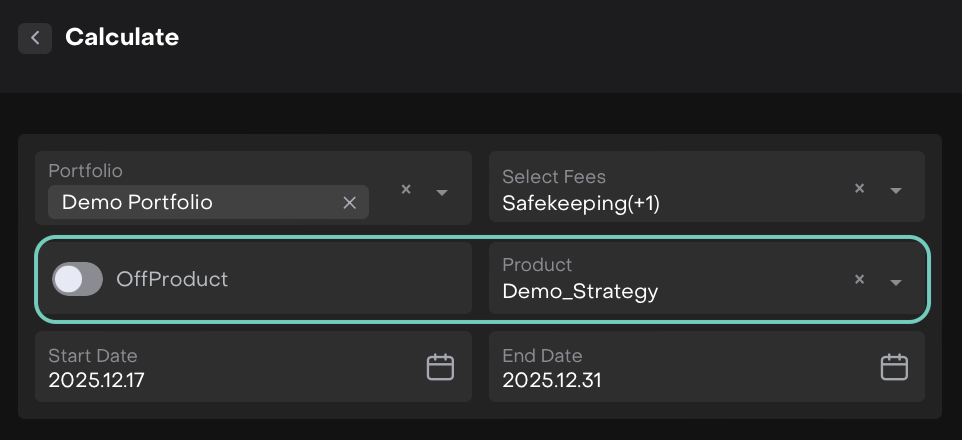
Task: Click the Portfolio field label
Action: tap(85, 172)
